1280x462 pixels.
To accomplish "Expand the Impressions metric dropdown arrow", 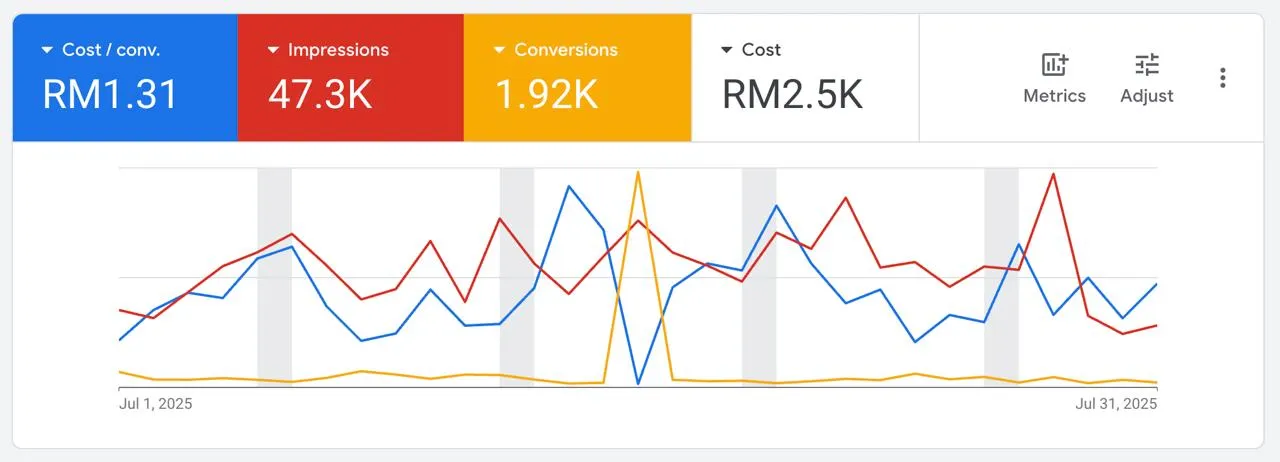I will 273,50.
